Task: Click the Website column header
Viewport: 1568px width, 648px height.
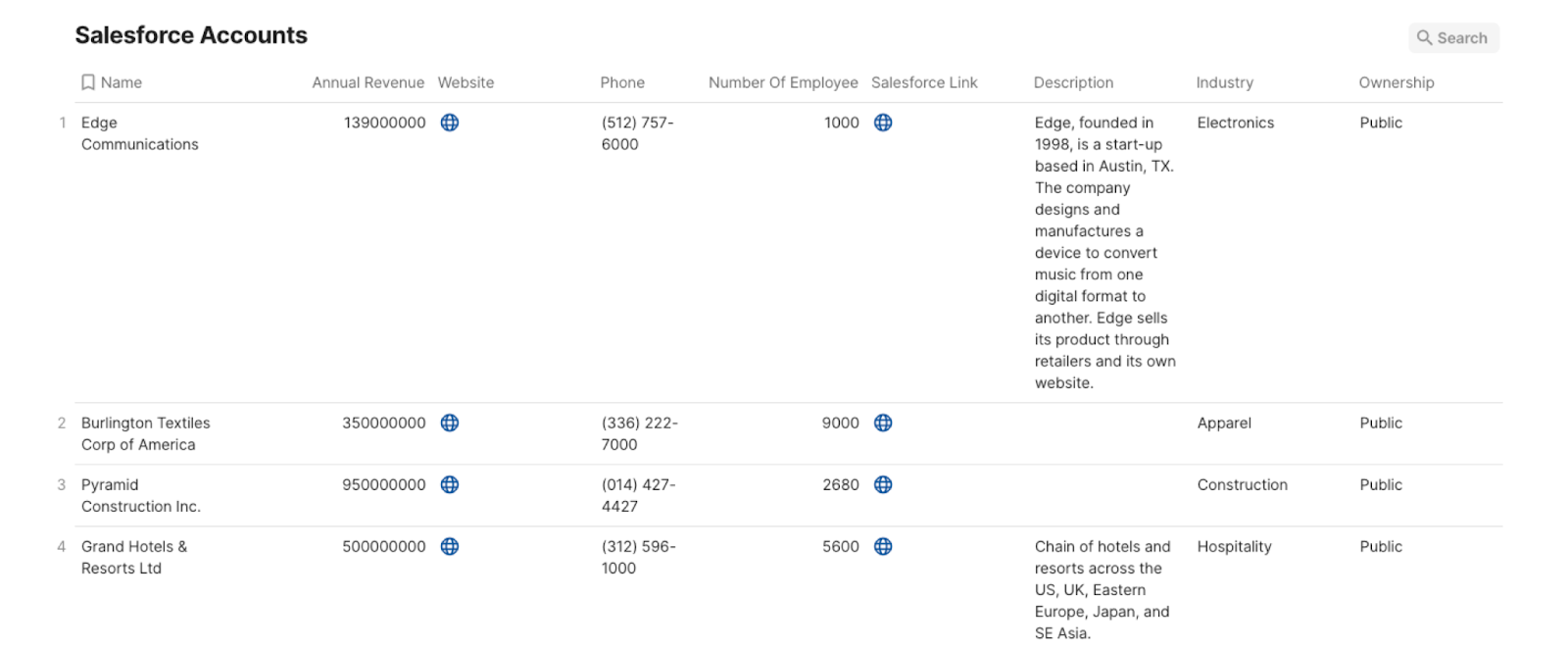Action: 465,82
